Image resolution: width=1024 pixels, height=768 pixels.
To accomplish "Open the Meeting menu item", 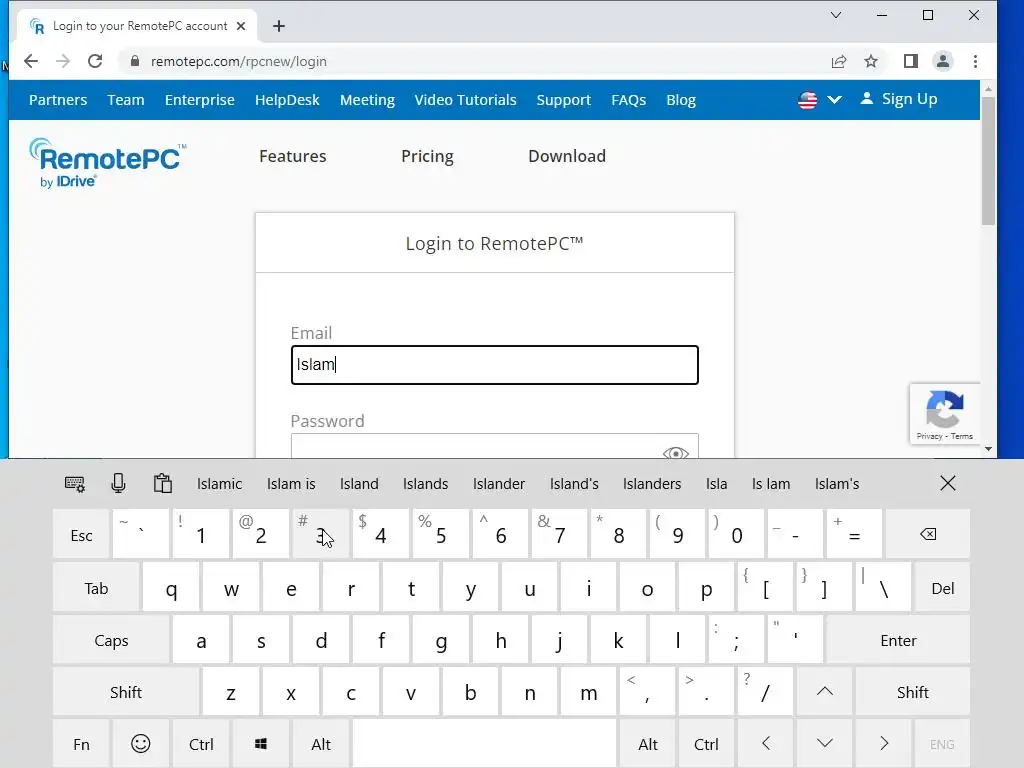I will click(x=367, y=100).
